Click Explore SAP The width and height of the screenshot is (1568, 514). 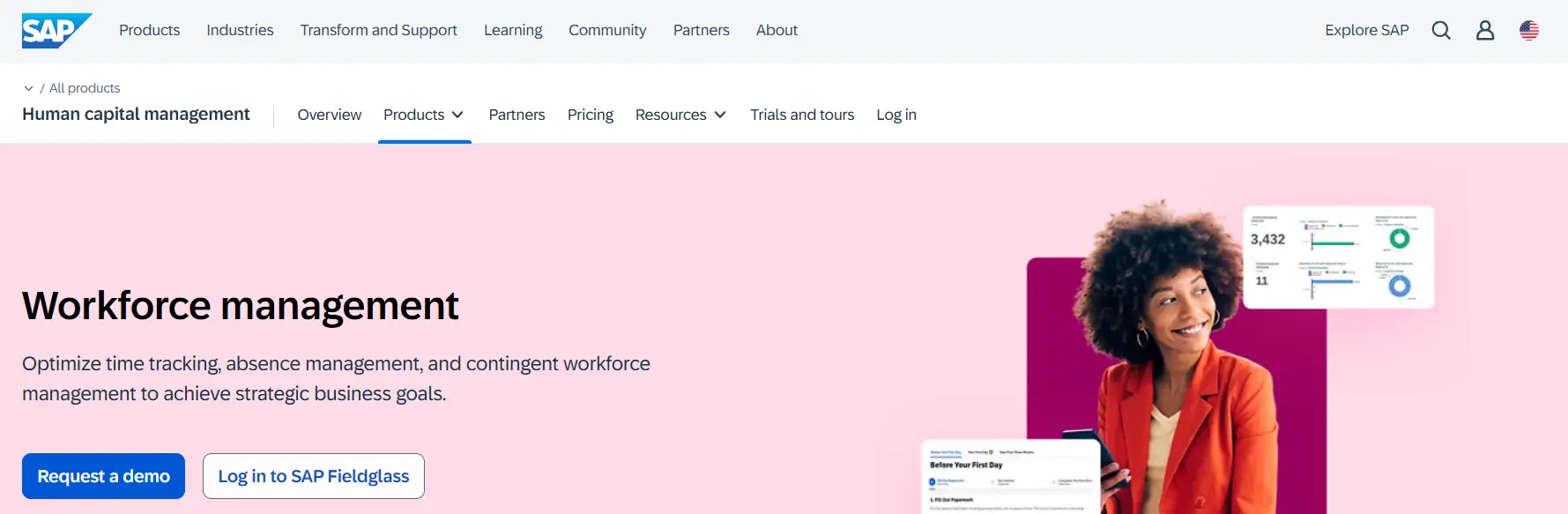pos(1366,30)
